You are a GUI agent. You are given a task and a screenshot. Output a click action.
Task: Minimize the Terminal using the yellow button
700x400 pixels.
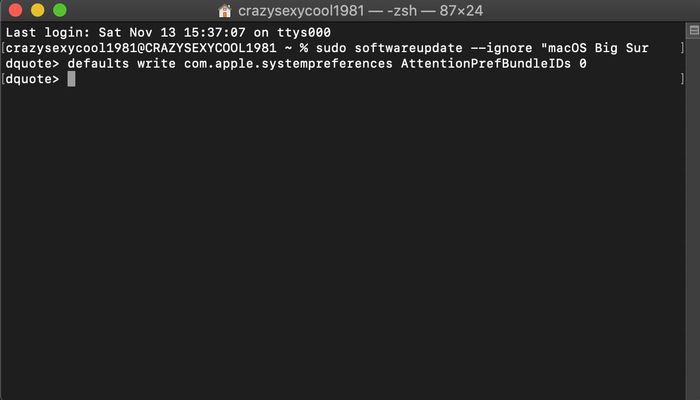[38, 10]
